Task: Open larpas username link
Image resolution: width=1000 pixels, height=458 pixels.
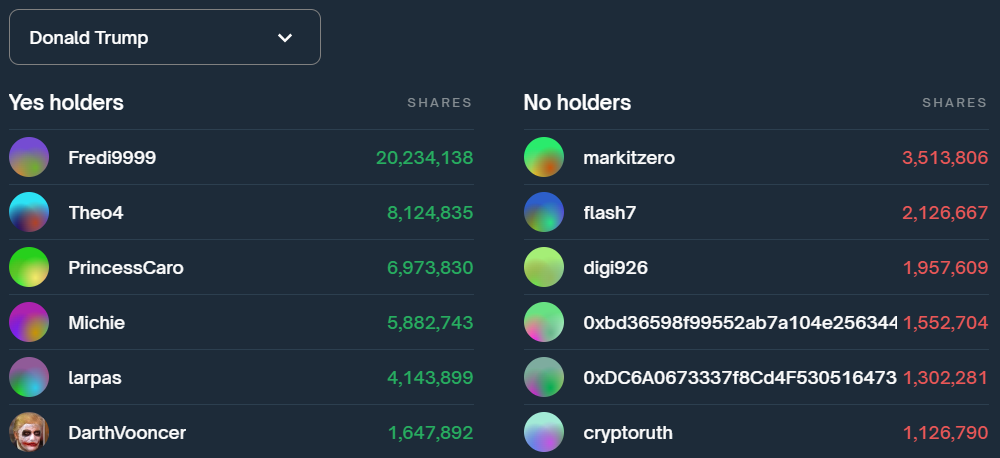Action: [x=95, y=377]
